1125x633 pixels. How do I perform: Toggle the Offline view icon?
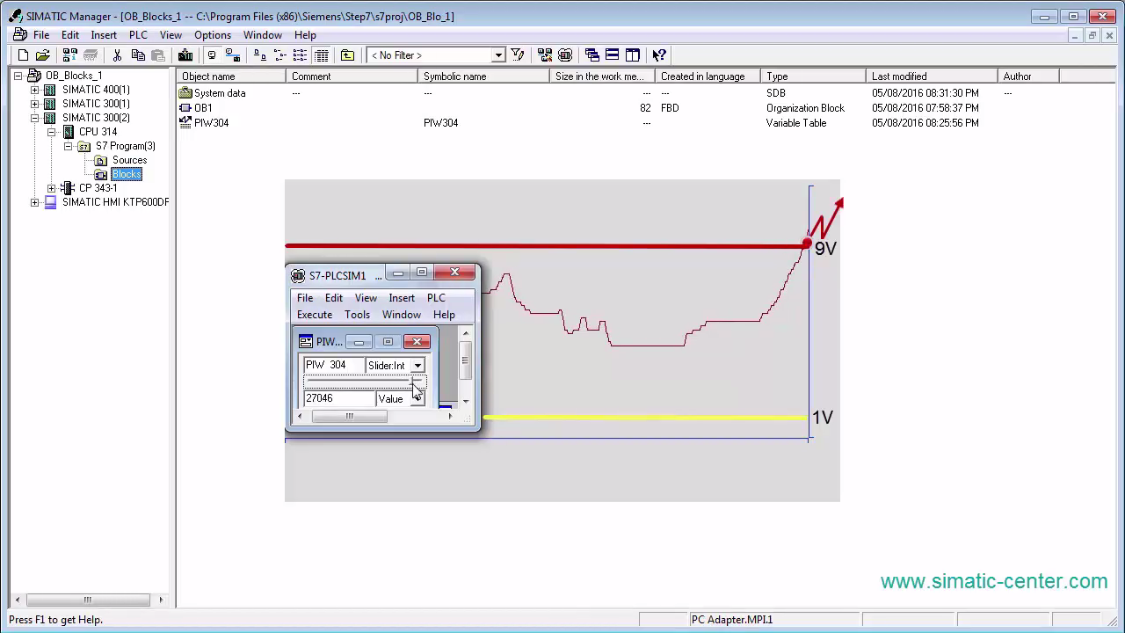point(232,55)
